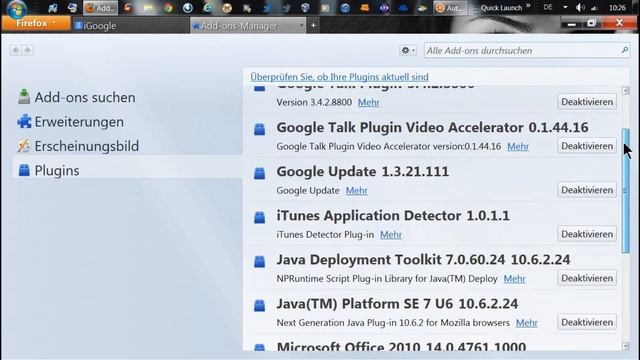640x360 pixels.
Task: Select the Microsoft Office 2010 plugin title
Action: [x=401, y=347]
